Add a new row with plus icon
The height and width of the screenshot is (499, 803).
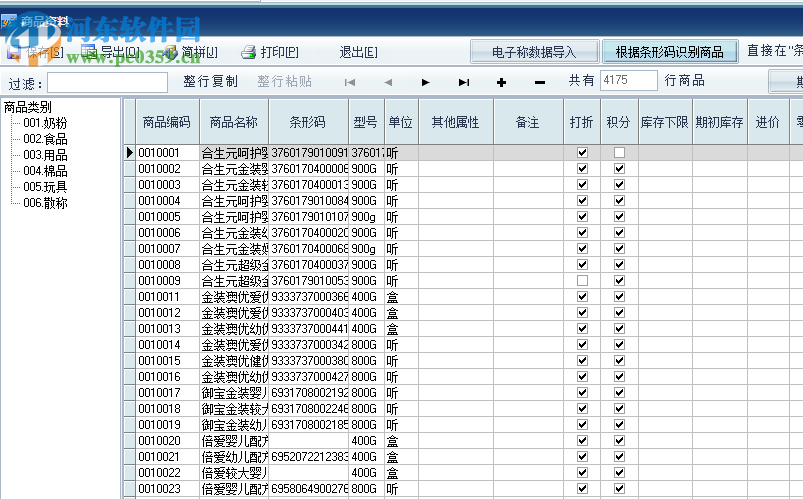point(501,82)
